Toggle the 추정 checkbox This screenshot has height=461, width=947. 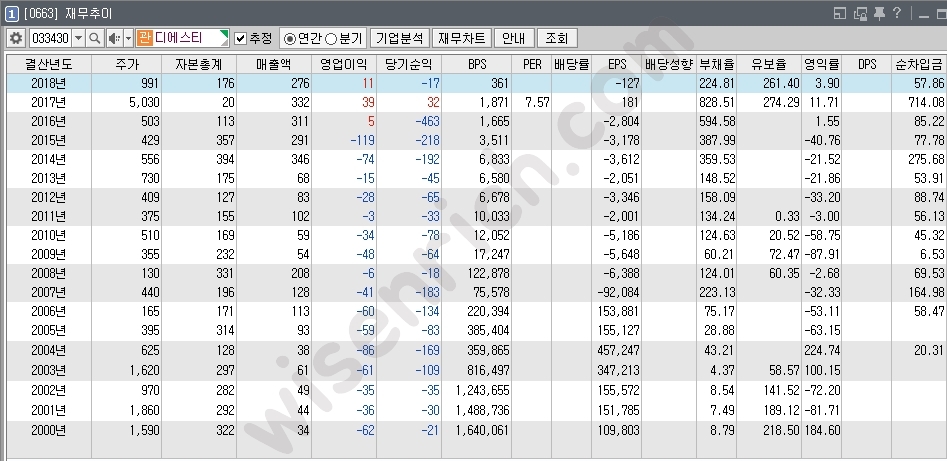pyautogui.click(x=241, y=39)
